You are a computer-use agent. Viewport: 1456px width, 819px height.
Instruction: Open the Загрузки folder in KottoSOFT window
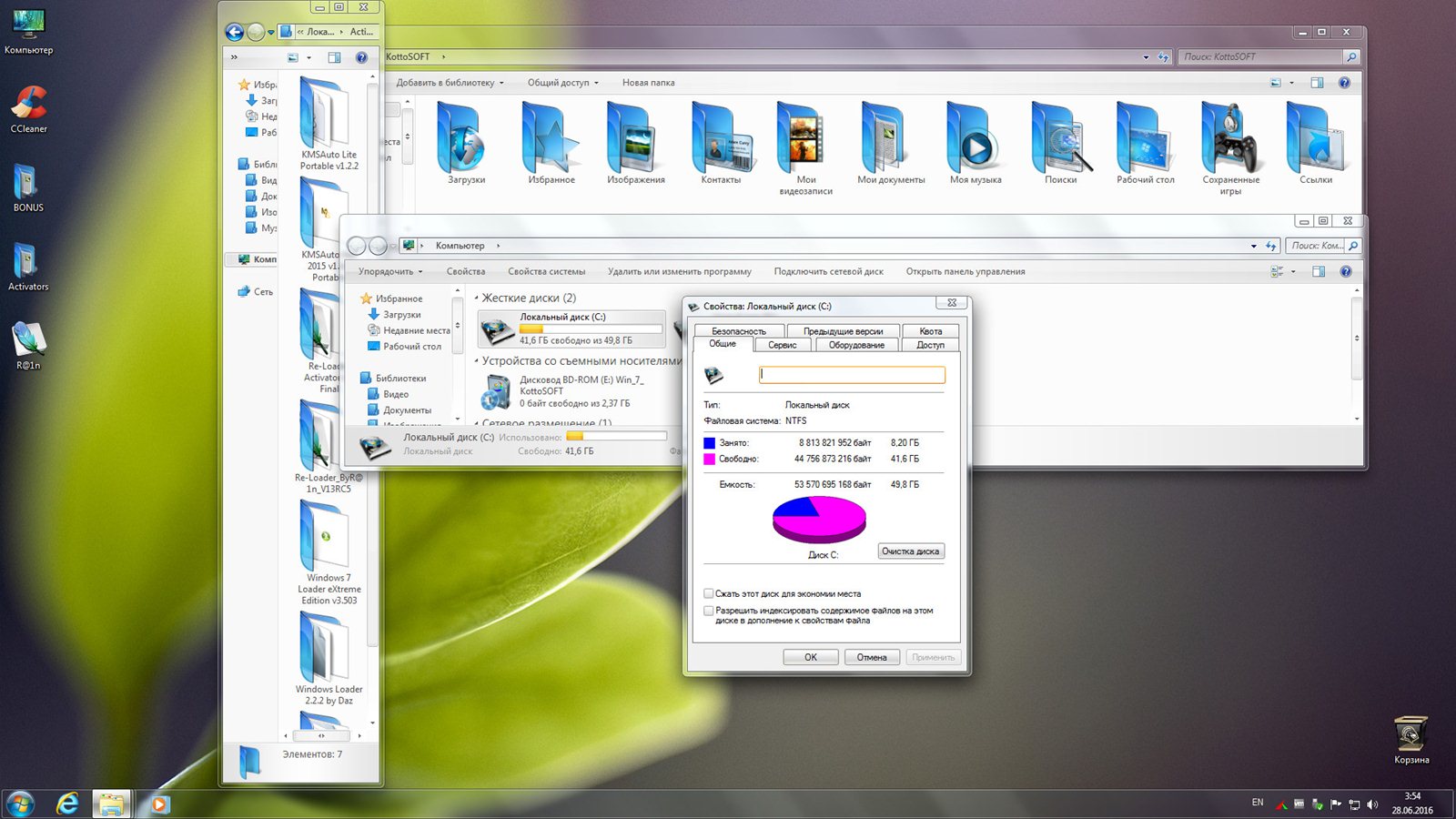click(x=462, y=137)
